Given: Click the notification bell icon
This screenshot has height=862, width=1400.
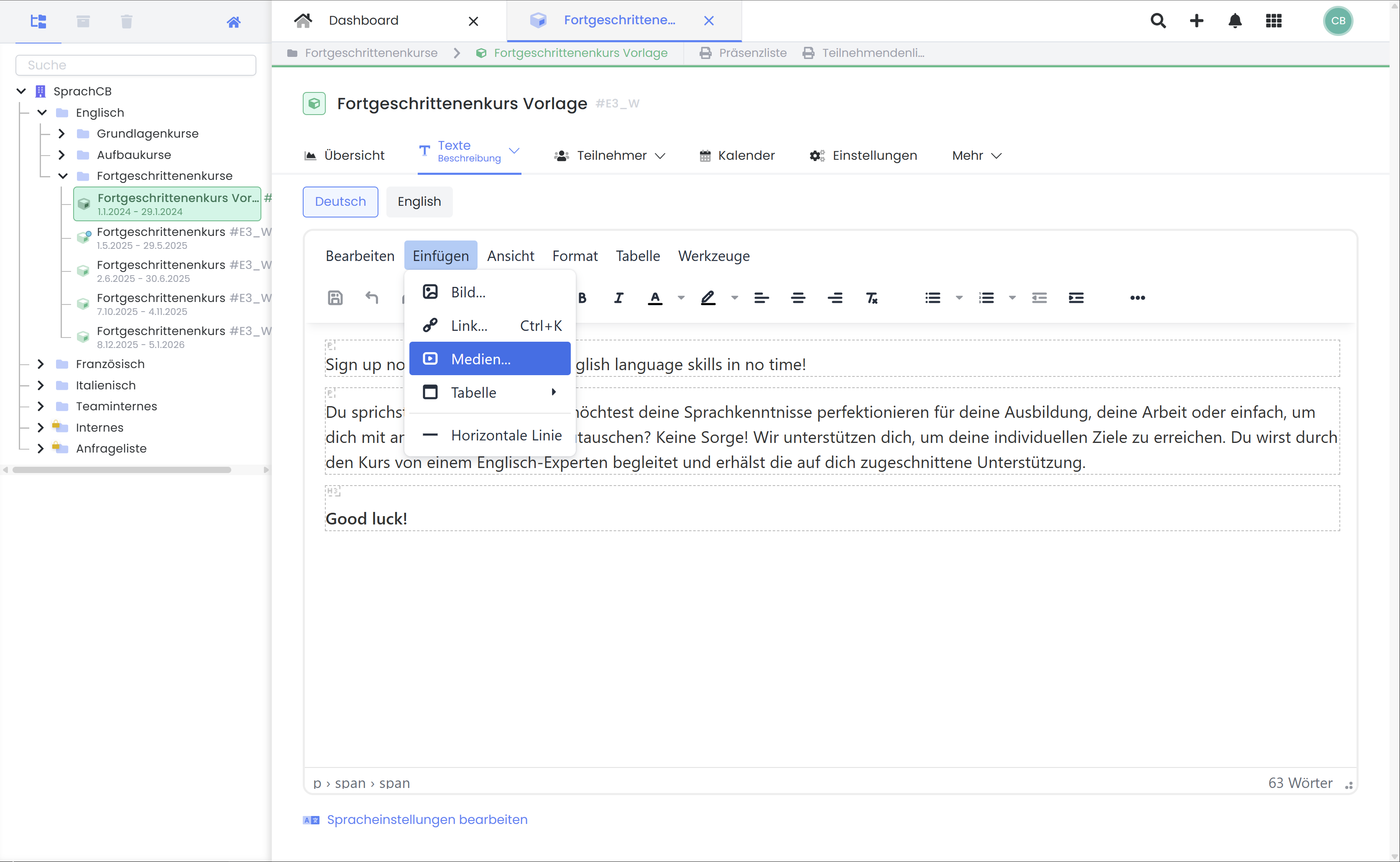Looking at the screenshot, I should pyautogui.click(x=1235, y=21).
